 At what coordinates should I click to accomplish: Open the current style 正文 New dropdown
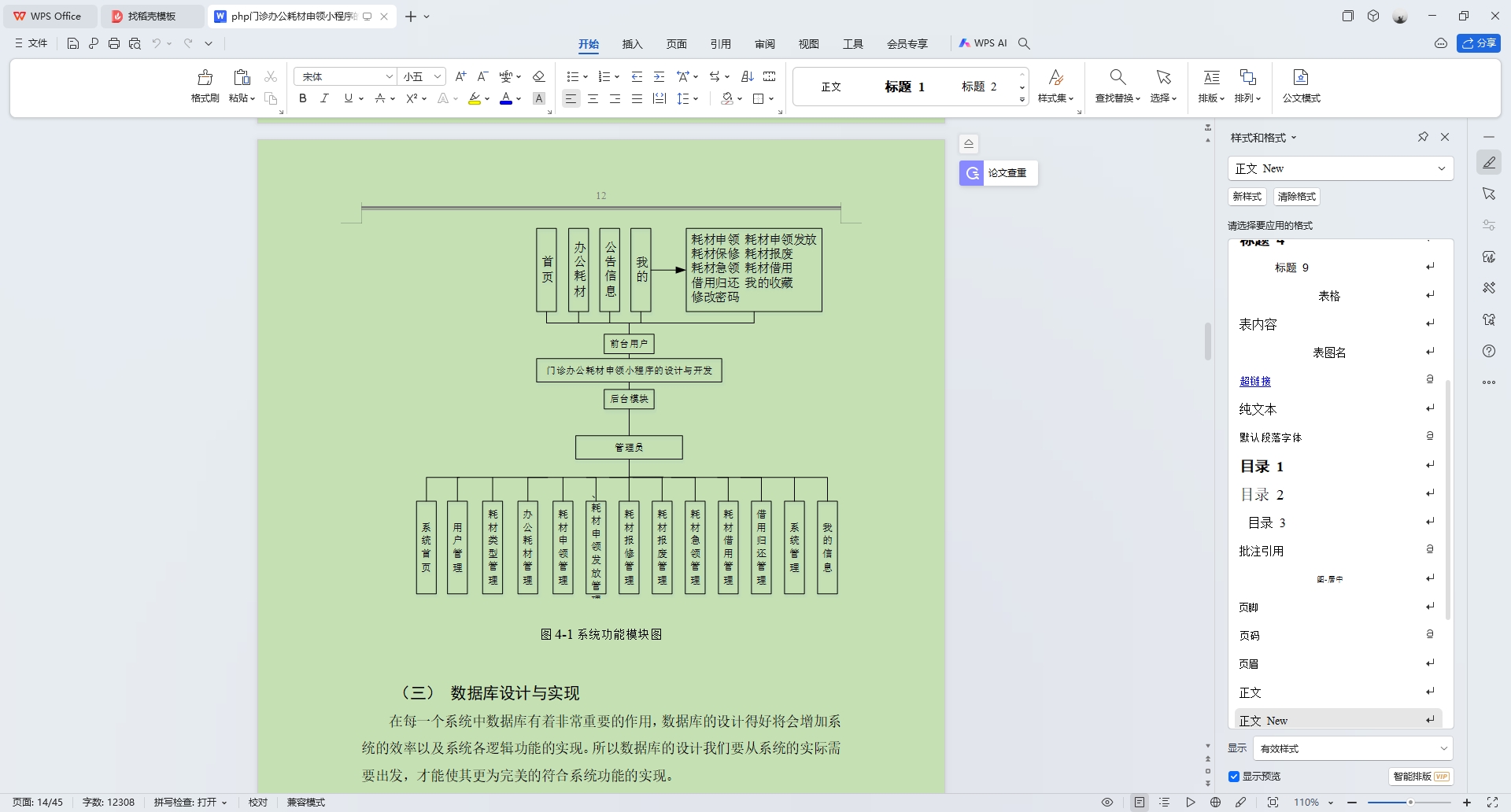[1340, 168]
